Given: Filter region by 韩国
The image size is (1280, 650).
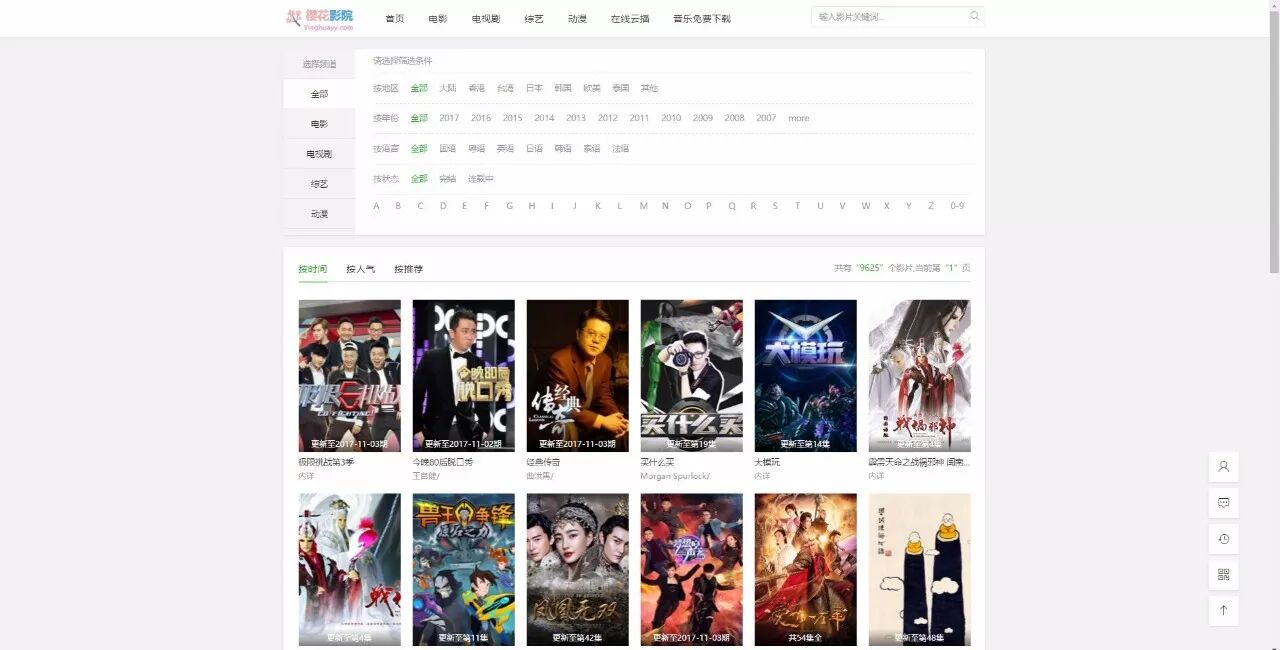Looking at the screenshot, I should (x=563, y=88).
